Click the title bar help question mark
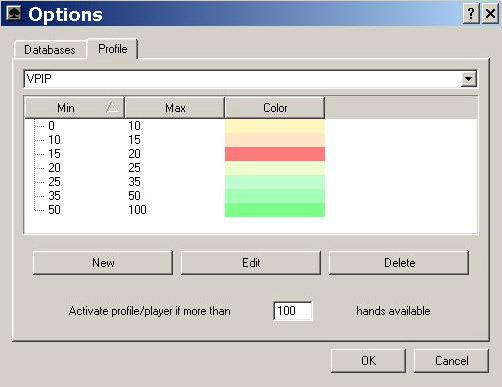The height and width of the screenshot is (387, 502). [471, 14]
